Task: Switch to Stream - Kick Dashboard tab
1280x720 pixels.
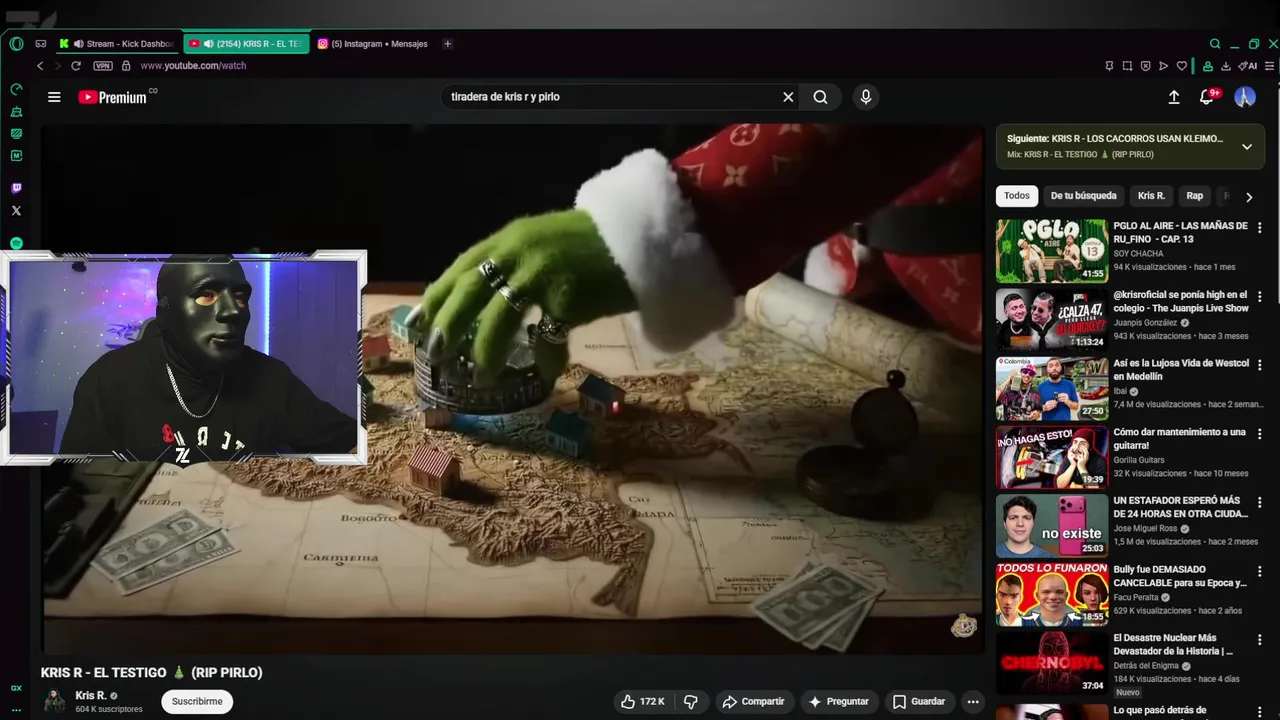Action: tap(119, 44)
